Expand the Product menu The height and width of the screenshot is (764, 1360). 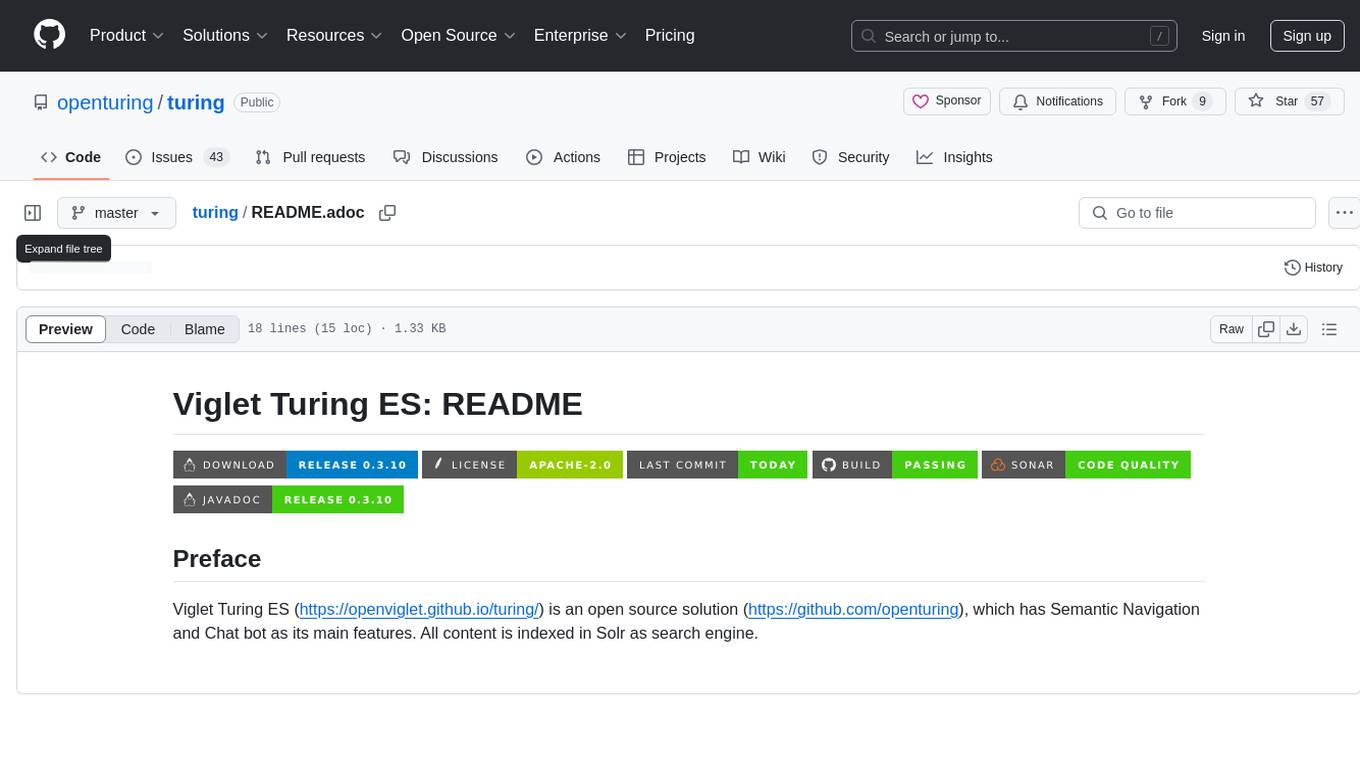click(127, 35)
